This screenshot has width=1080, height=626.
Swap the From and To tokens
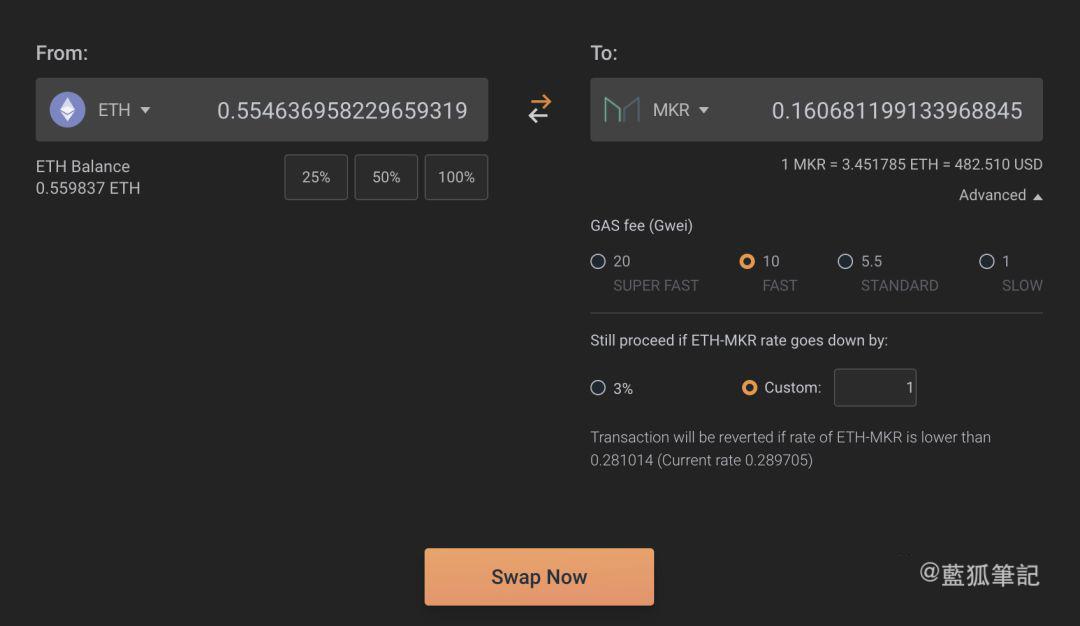(x=539, y=109)
